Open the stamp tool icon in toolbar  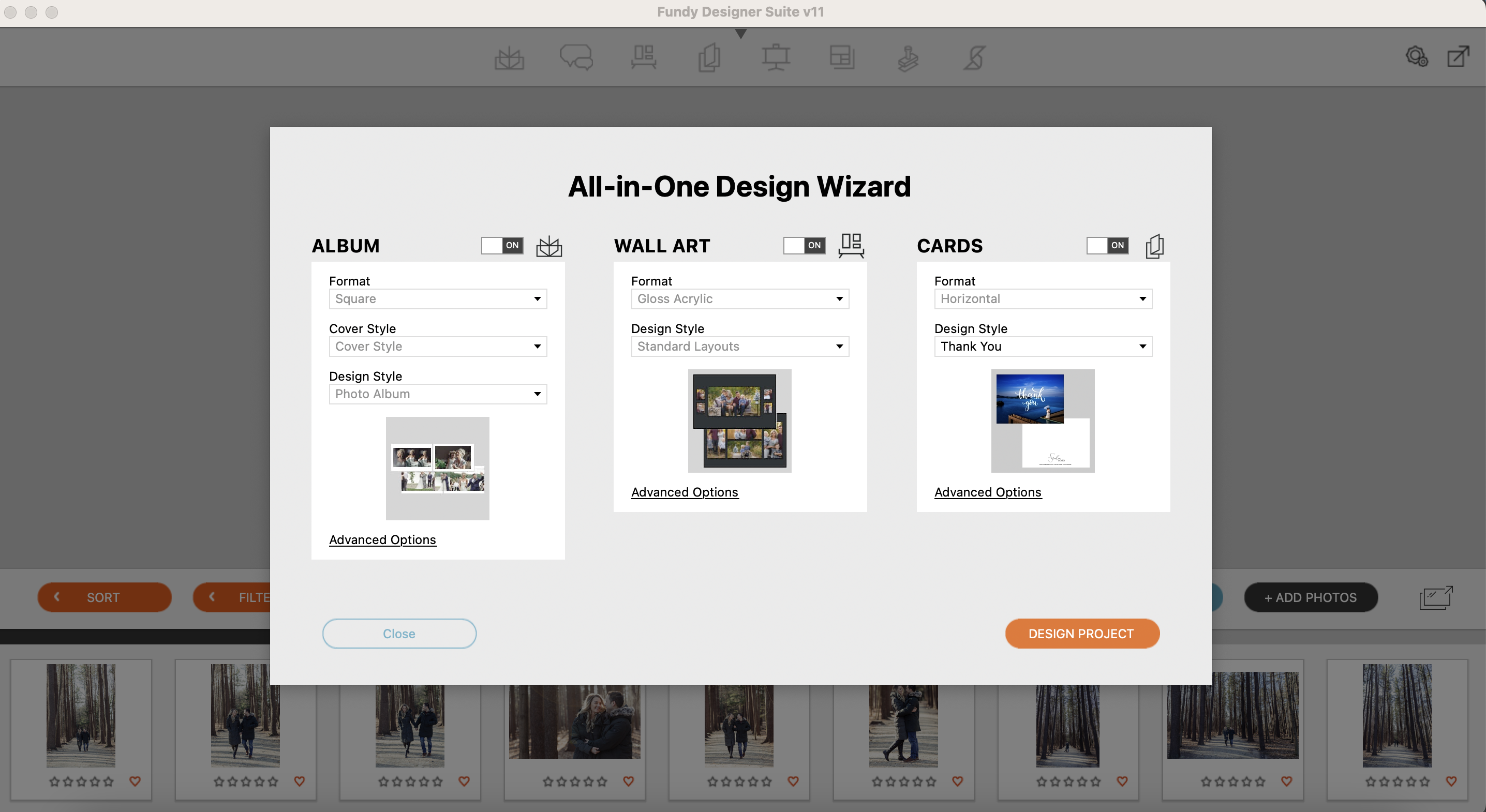click(x=908, y=58)
